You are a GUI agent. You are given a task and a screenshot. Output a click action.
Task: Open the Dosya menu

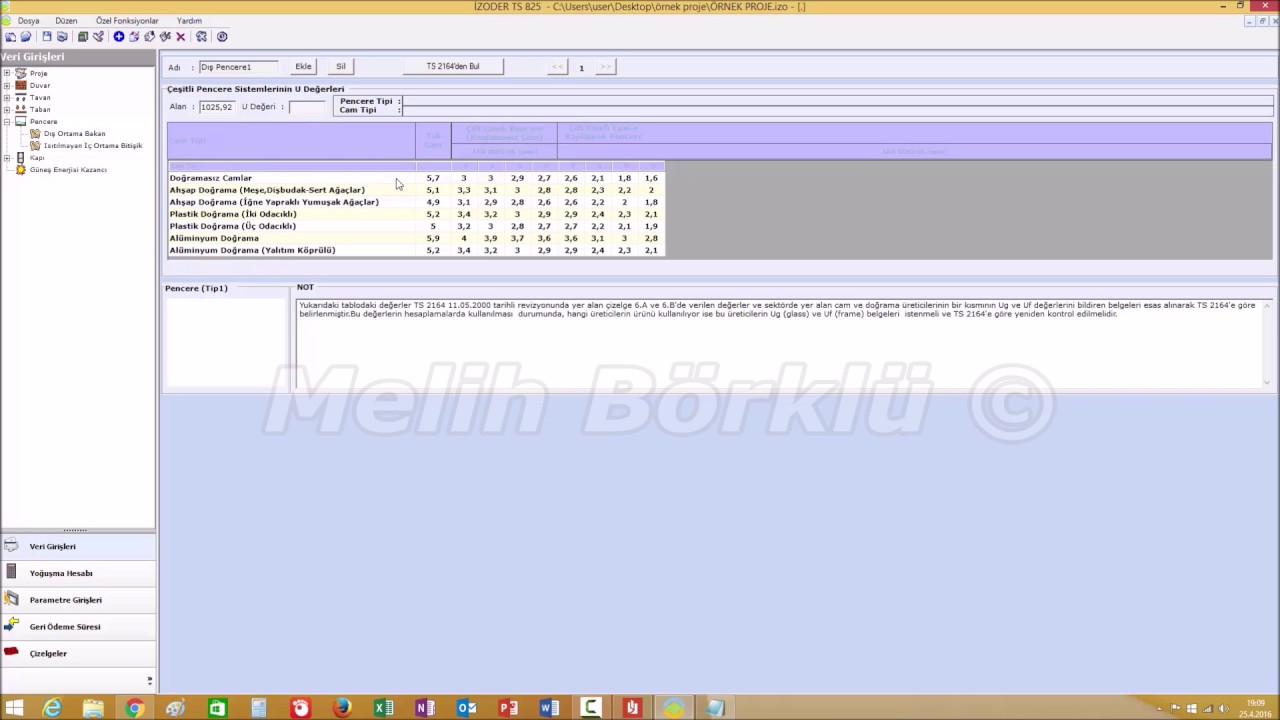pyautogui.click(x=28, y=20)
